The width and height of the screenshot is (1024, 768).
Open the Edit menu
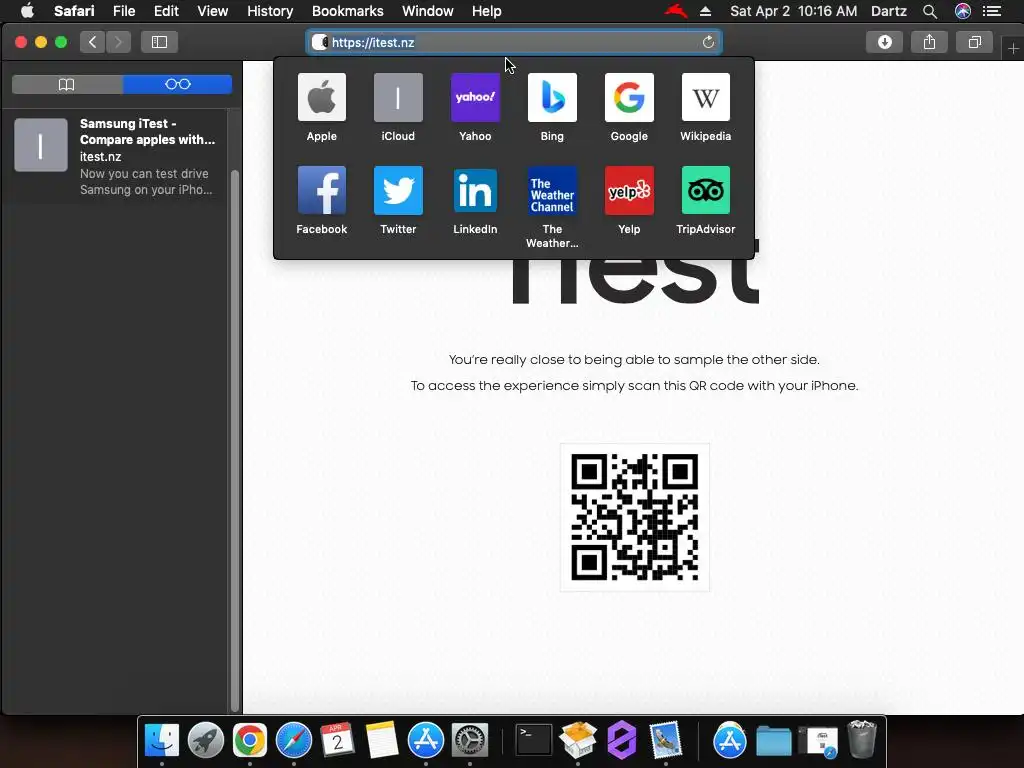(x=166, y=11)
